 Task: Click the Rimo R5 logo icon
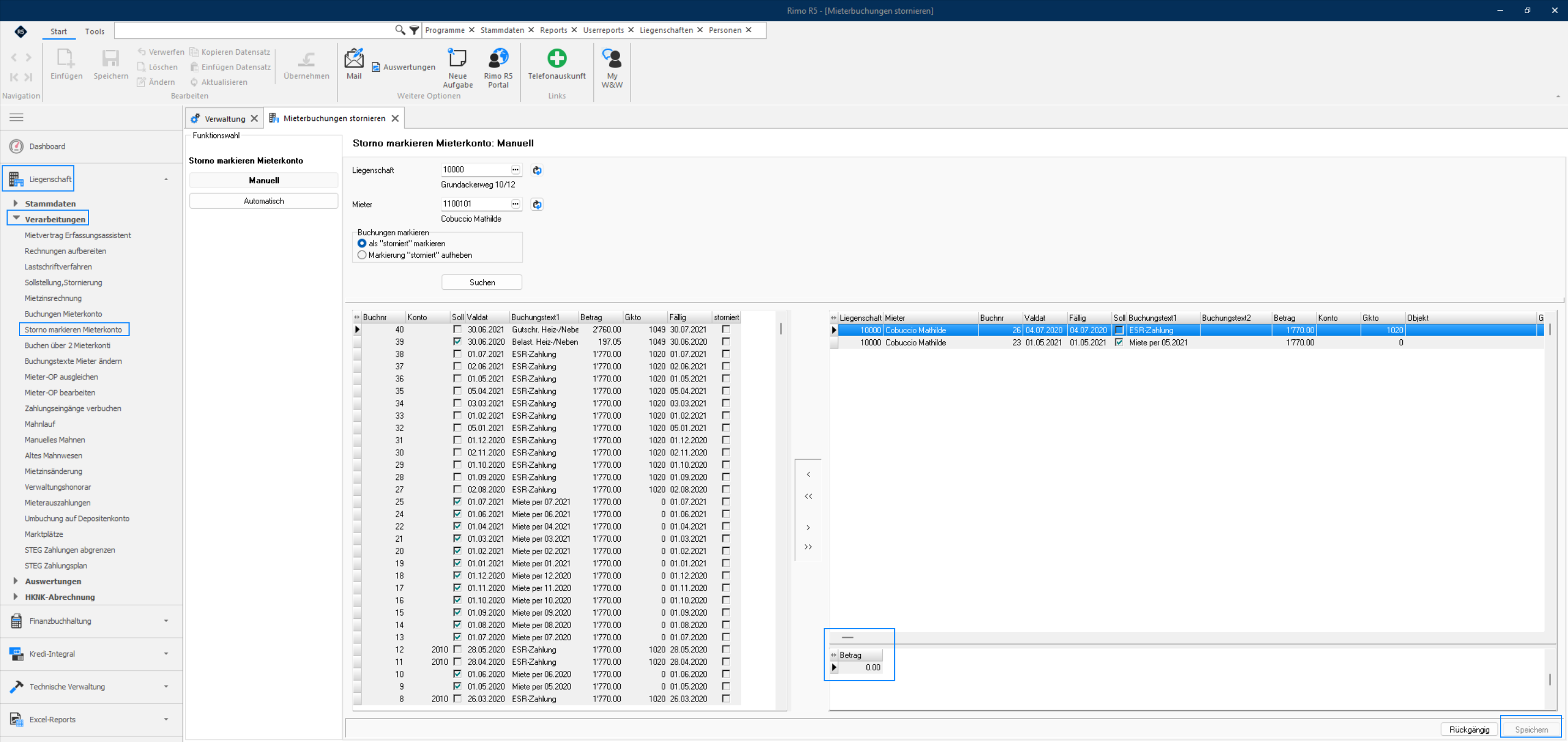coord(20,31)
